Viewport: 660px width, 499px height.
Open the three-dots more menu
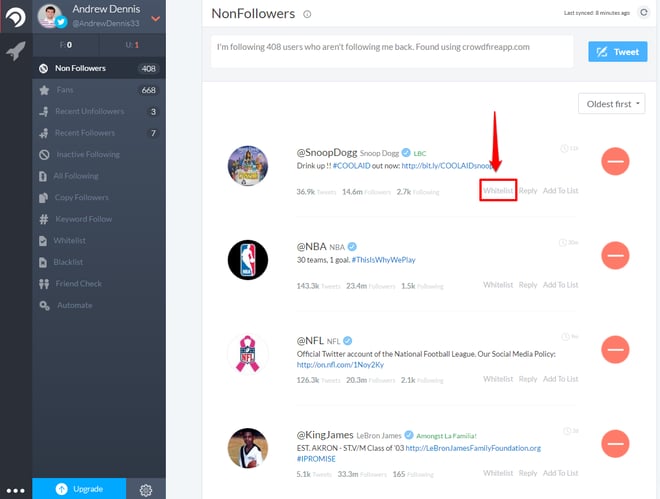pos(16,491)
